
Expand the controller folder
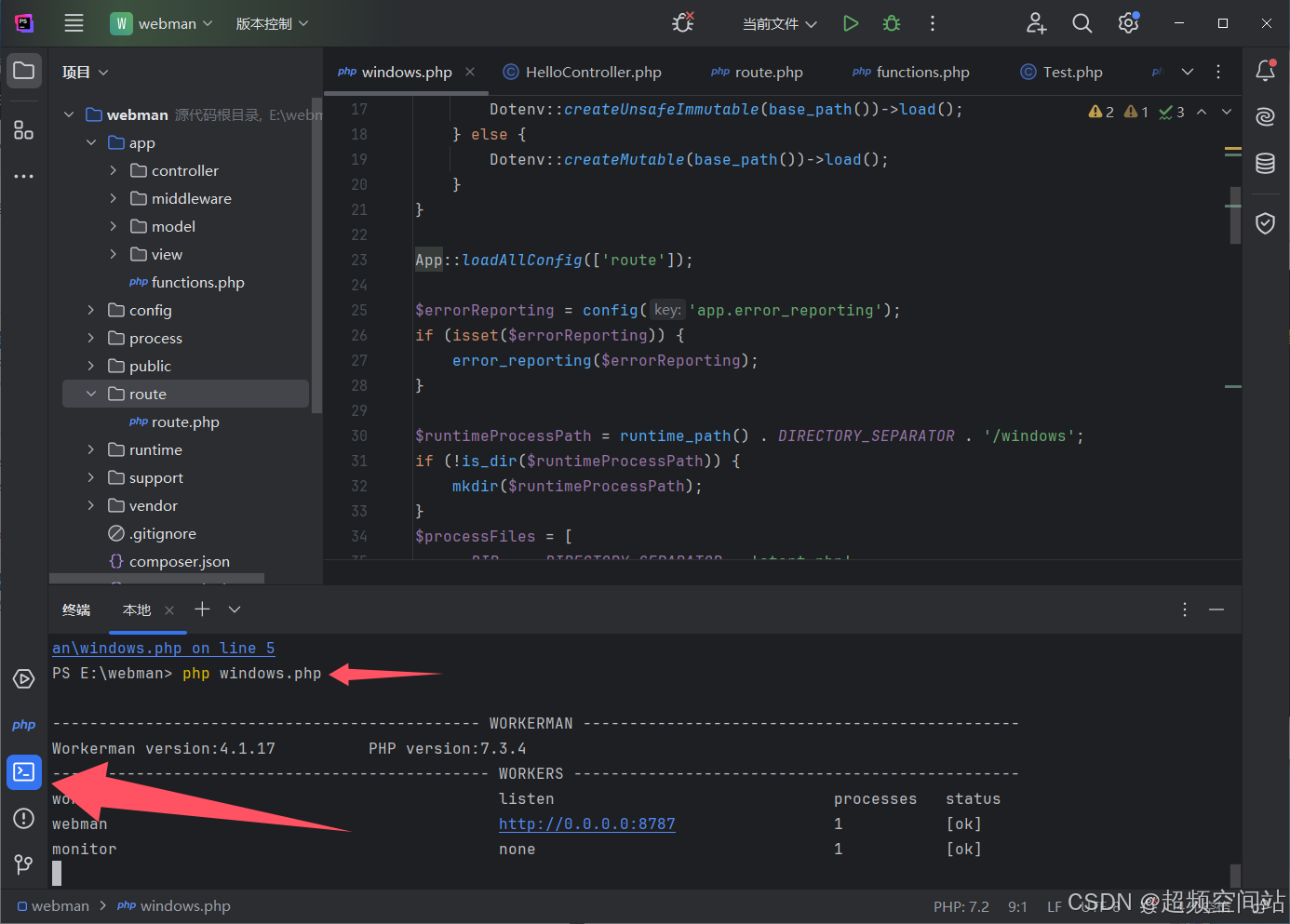tap(114, 170)
